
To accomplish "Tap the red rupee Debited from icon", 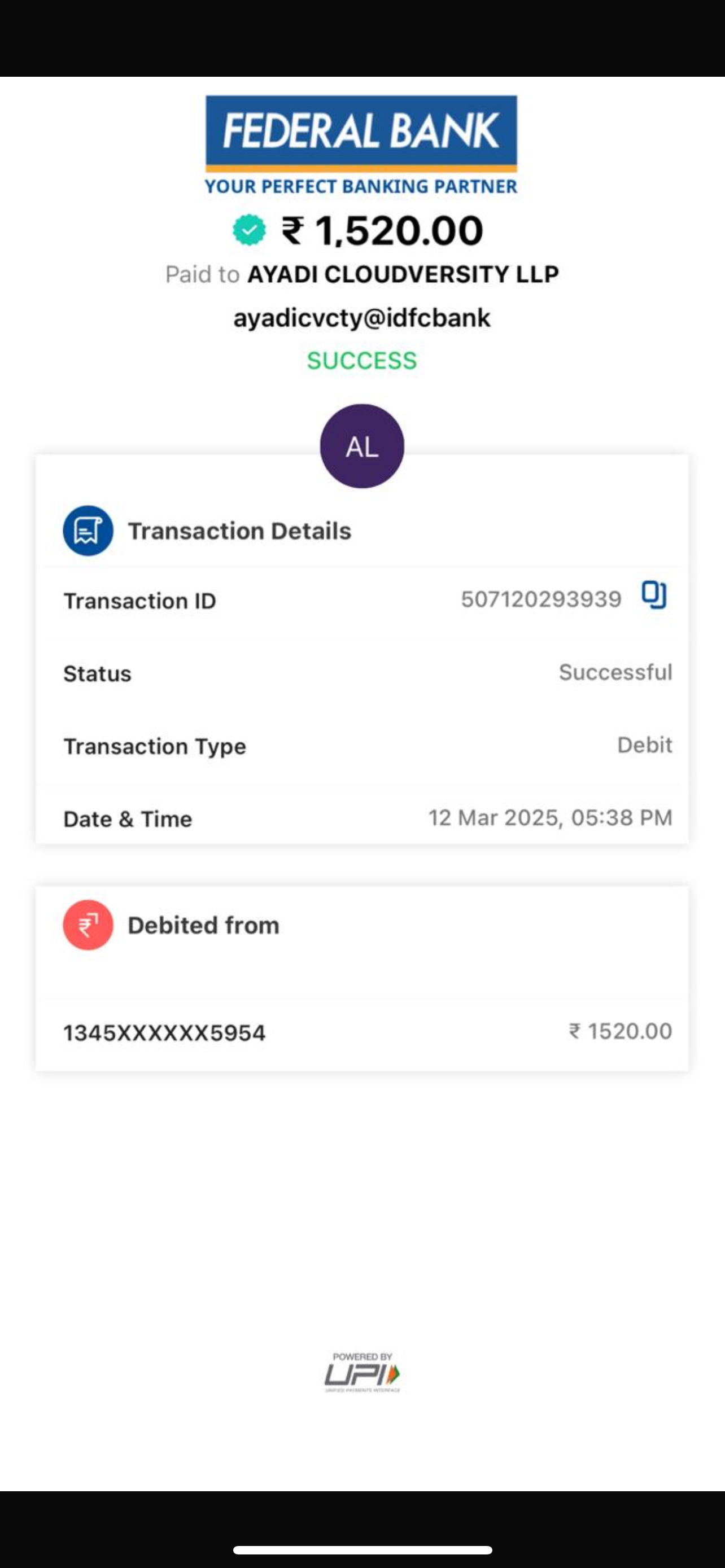I will (x=88, y=925).
